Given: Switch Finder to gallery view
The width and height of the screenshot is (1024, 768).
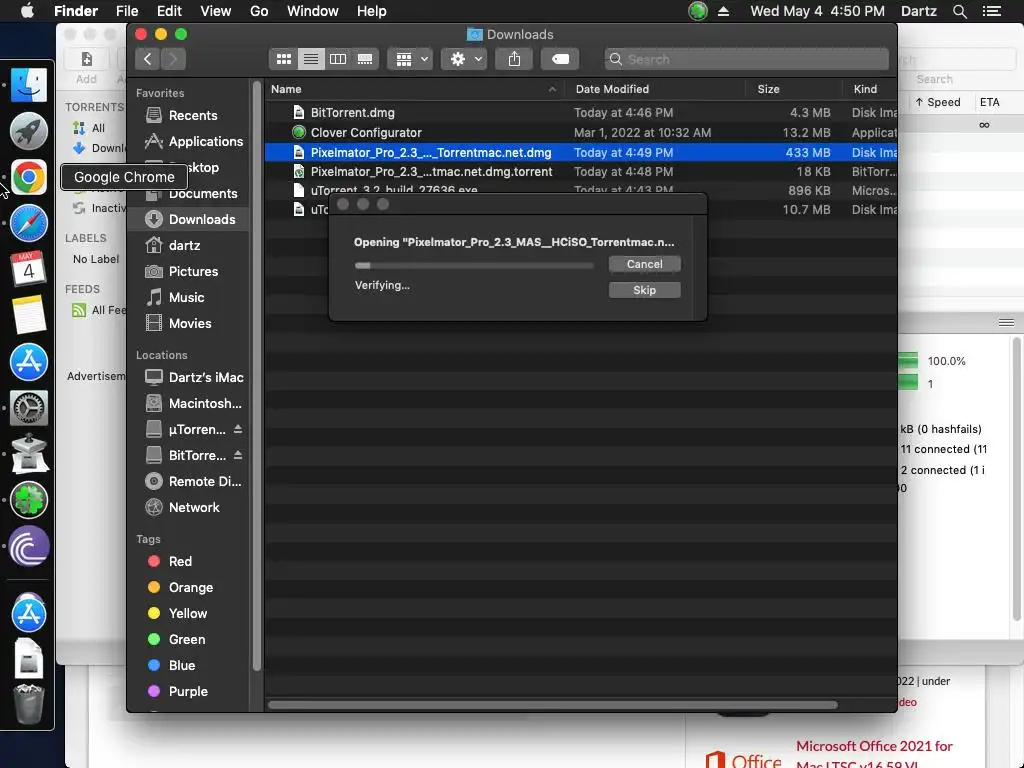Looking at the screenshot, I should click(364, 59).
